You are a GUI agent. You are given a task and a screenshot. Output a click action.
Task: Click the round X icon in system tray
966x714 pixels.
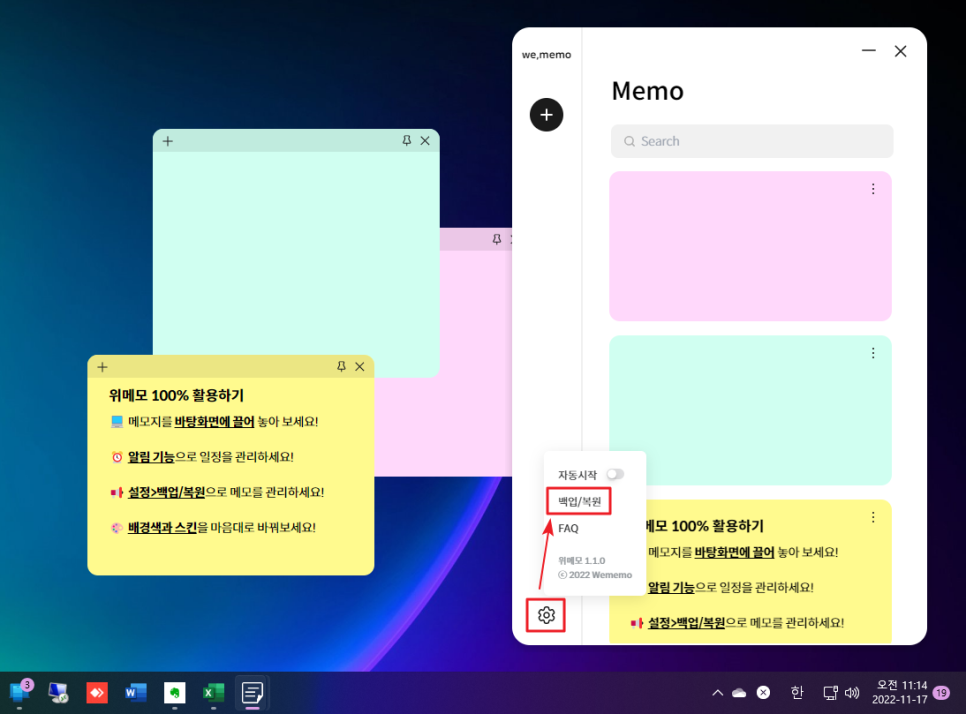pyautogui.click(x=763, y=693)
